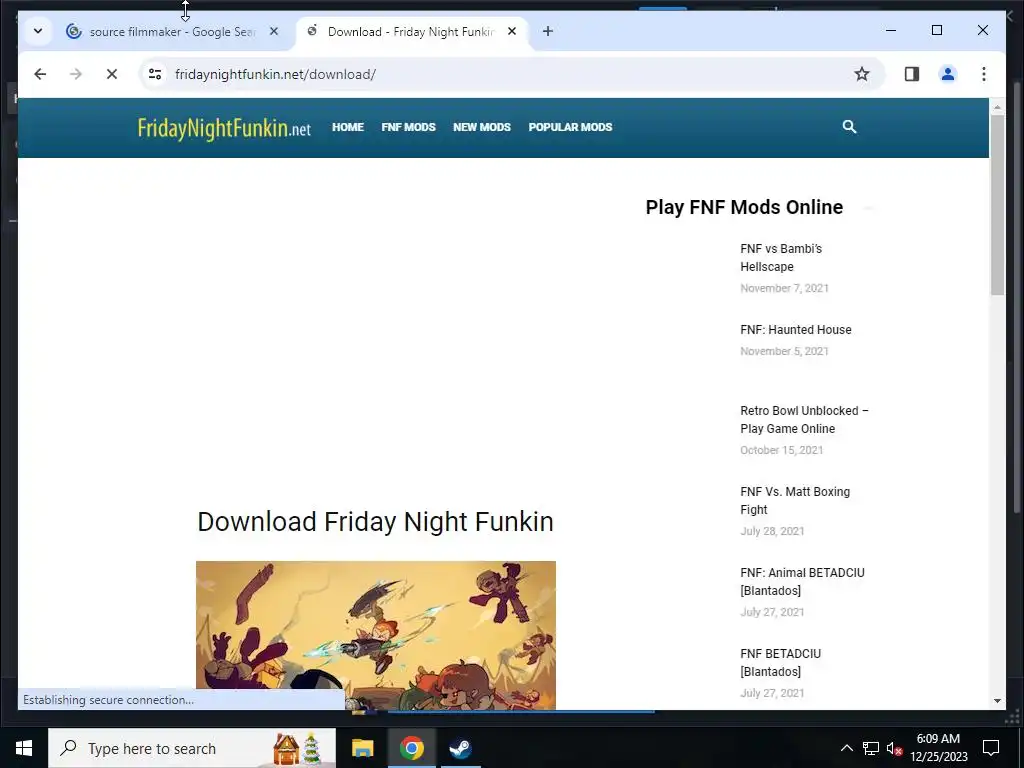This screenshot has height=768, width=1024.
Task: Open FNF vs Bambi's Hellscape link
Action: [781, 257]
